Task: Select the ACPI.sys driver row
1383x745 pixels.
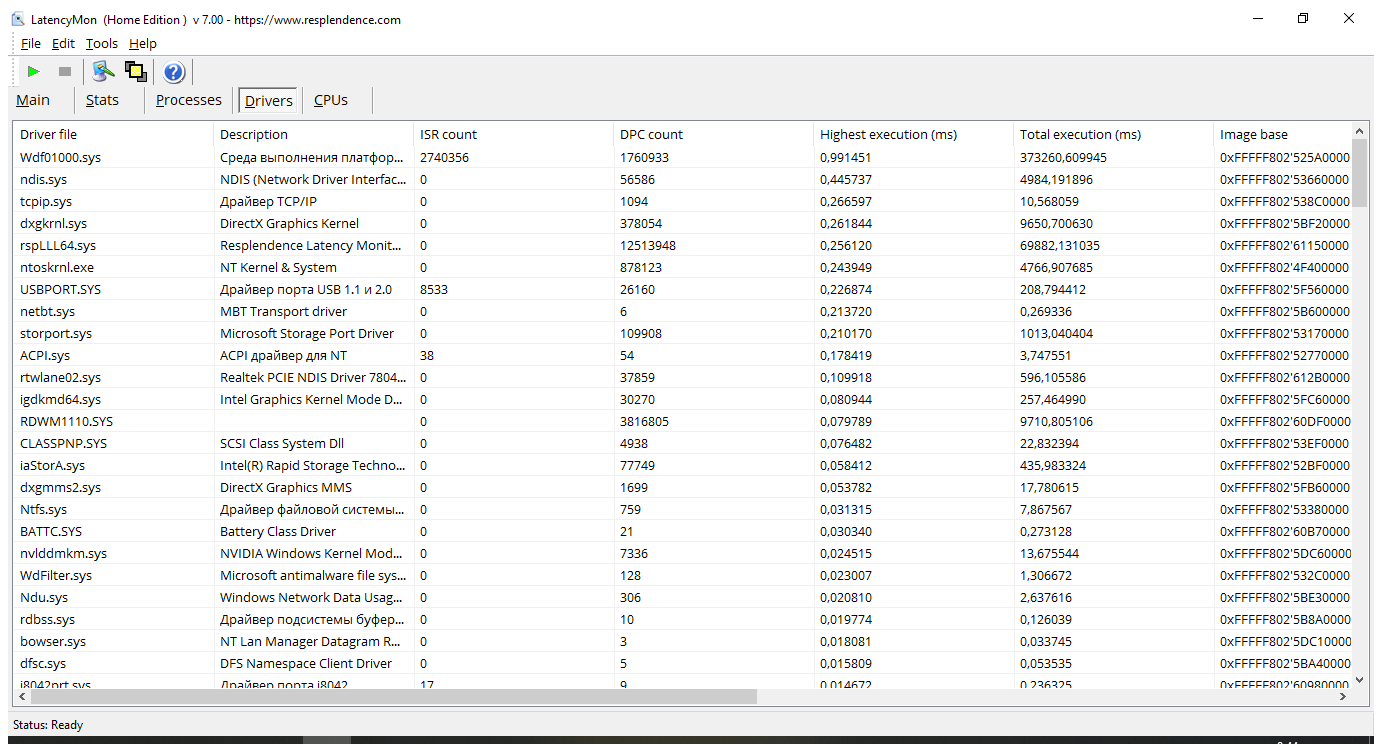Action: (x=682, y=355)
